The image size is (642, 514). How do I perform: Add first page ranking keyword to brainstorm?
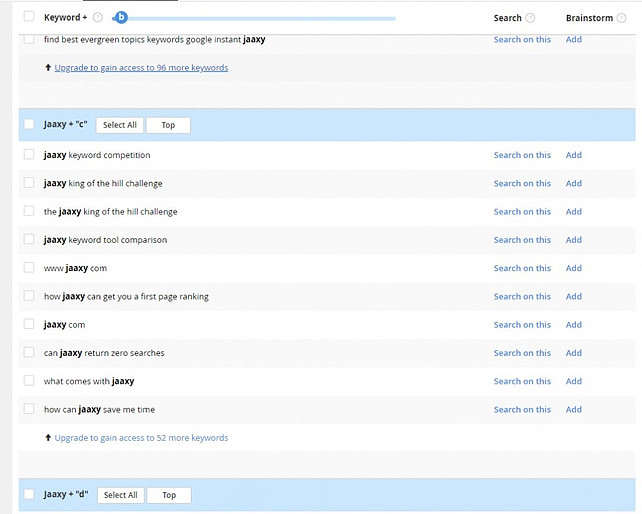point(574,296)
